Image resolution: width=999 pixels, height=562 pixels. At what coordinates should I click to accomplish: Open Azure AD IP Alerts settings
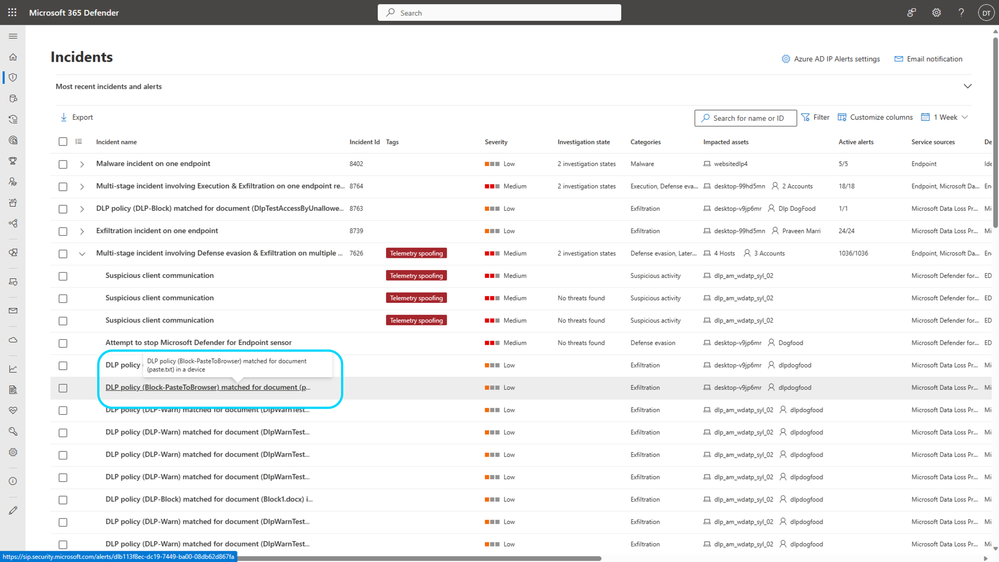pyautogui.click(x=830, y=59)
